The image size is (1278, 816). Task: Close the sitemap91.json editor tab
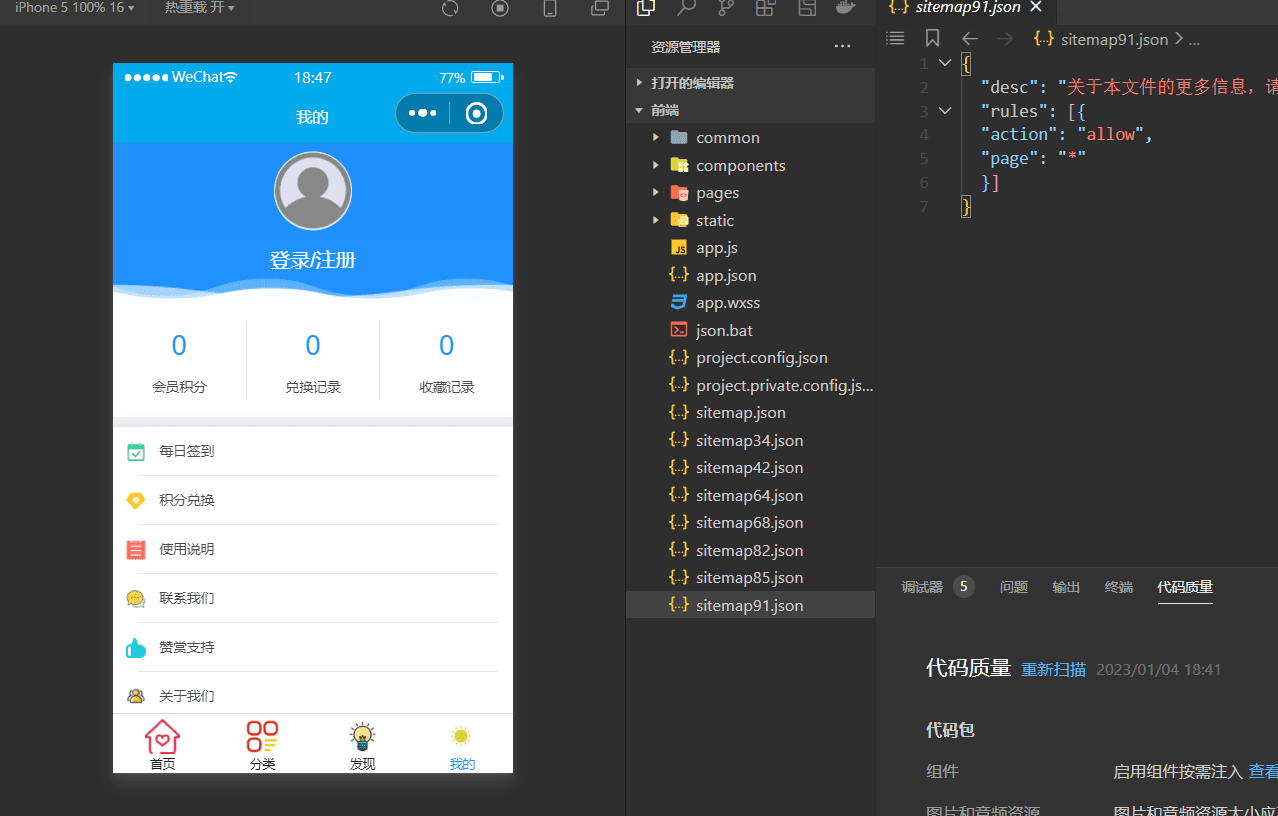coord(1036,7)
